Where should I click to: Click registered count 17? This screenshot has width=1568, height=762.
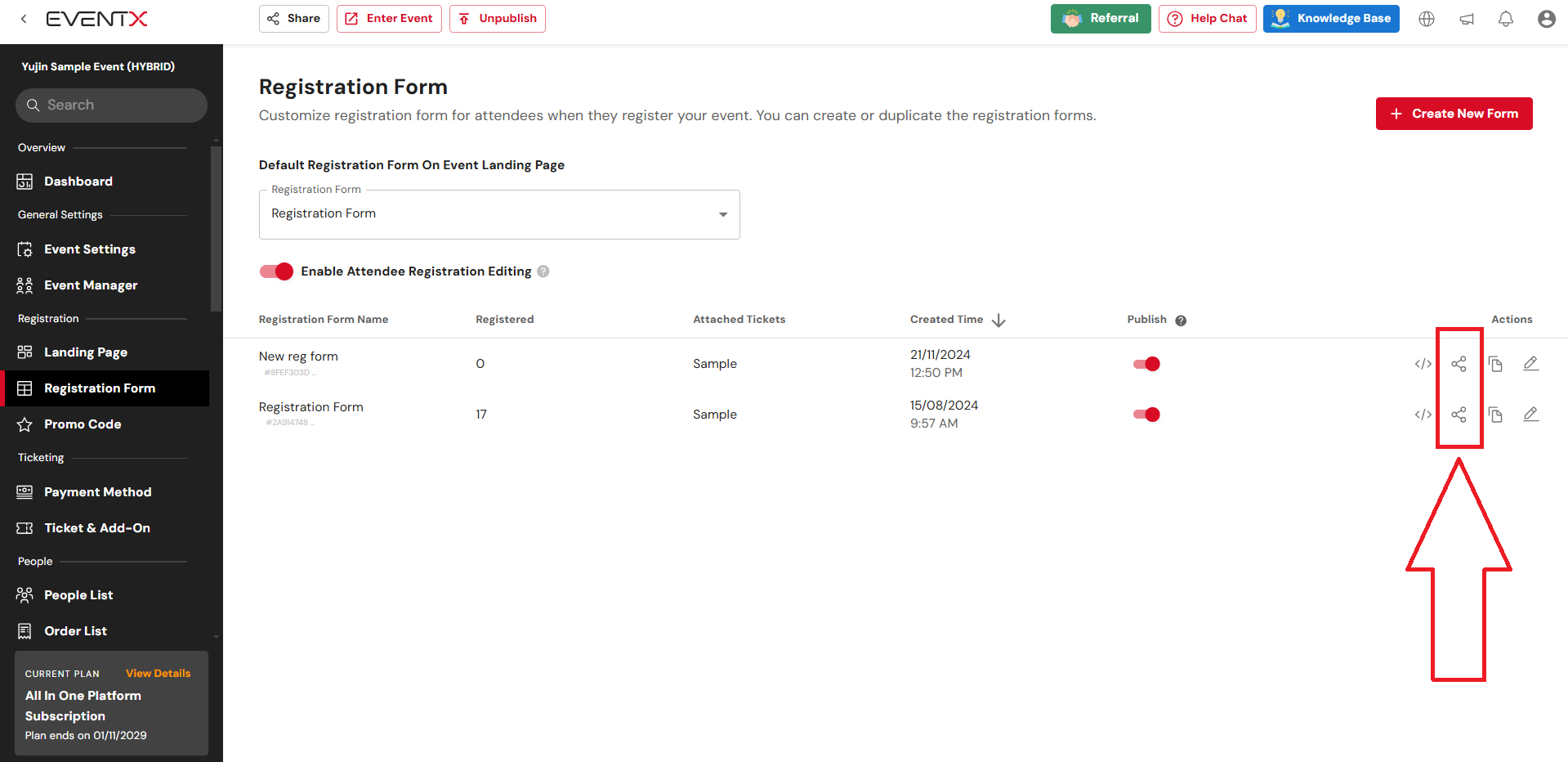tap(481, 415)
